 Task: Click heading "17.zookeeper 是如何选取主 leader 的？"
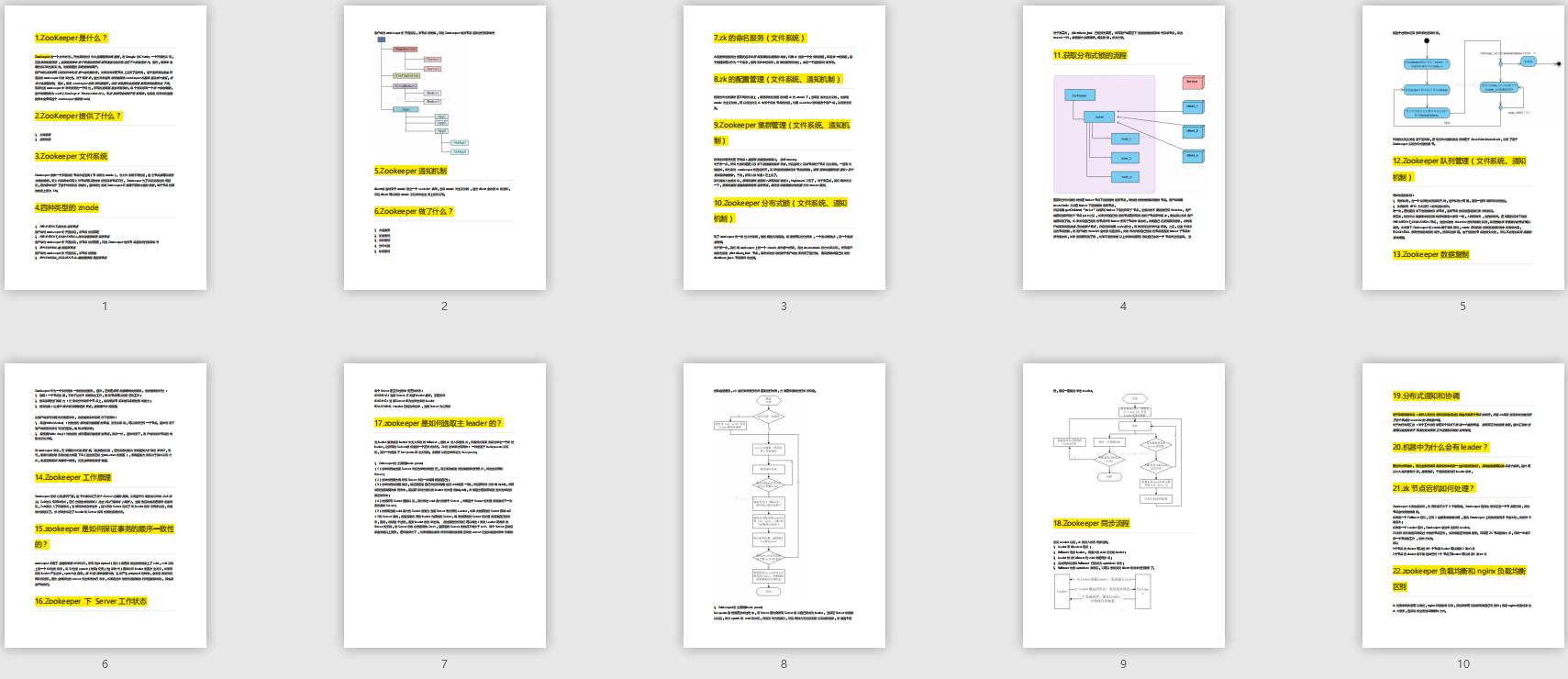pos(438,424)
